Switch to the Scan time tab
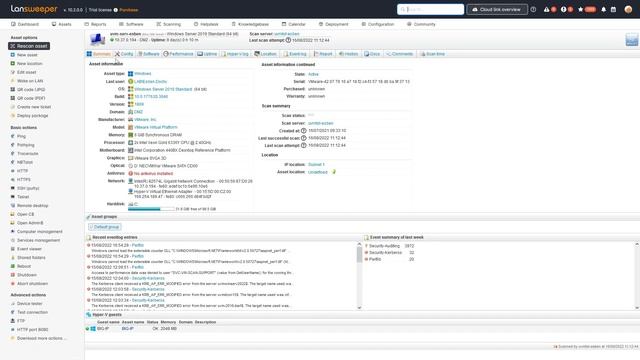Viewport: 640px width, 360px height. click(x=433, y=54)
